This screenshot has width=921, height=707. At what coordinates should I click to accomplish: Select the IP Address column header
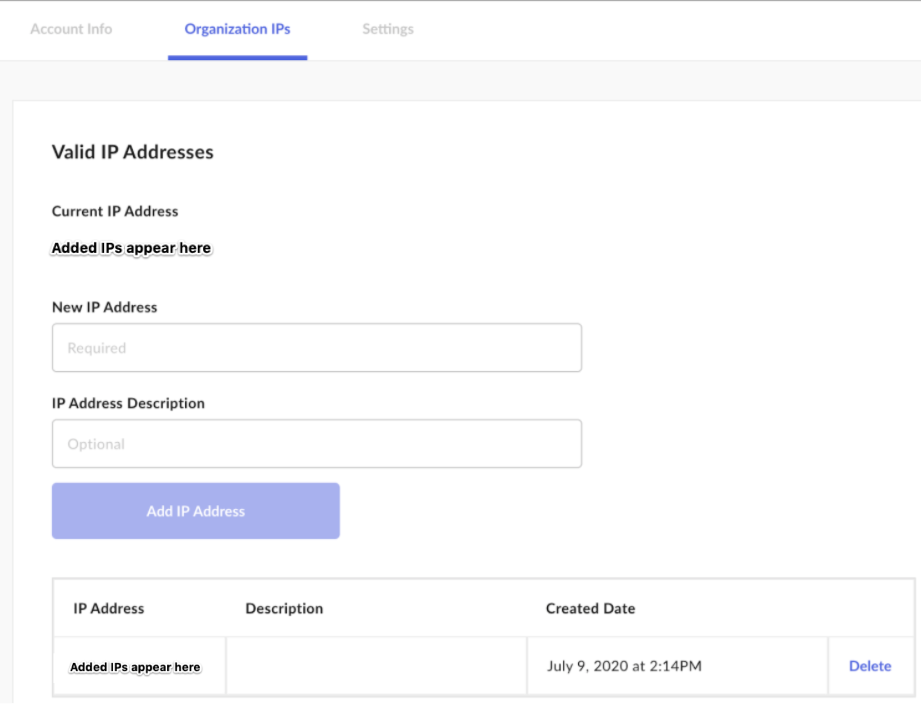109,608
